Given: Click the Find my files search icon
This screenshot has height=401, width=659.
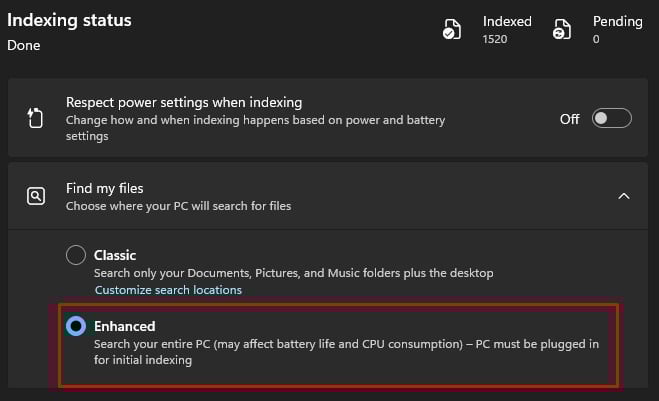Looking at the screenshot, I should [x=35, y=196].
